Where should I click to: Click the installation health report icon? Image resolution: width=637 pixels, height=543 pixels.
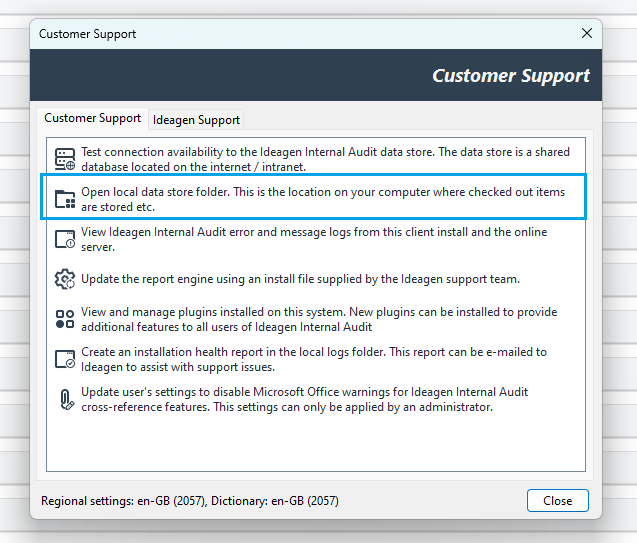[65, 359]
